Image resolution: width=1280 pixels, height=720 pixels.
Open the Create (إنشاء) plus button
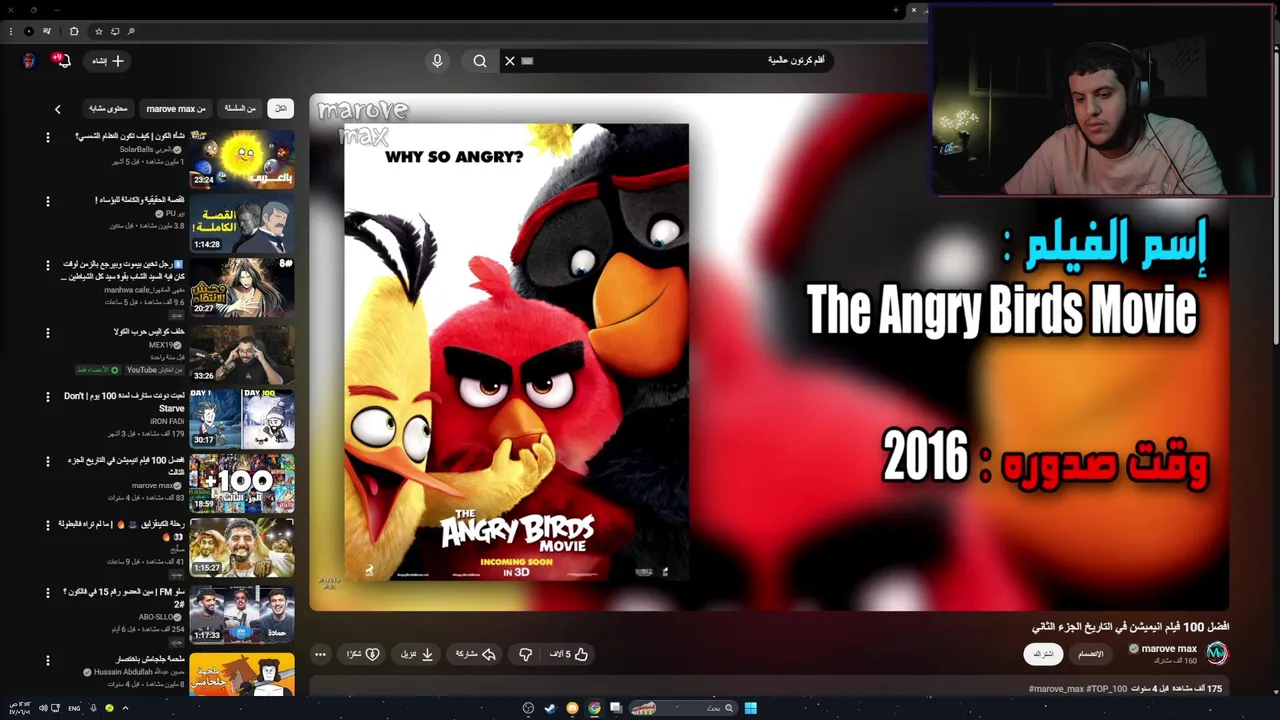108,61
